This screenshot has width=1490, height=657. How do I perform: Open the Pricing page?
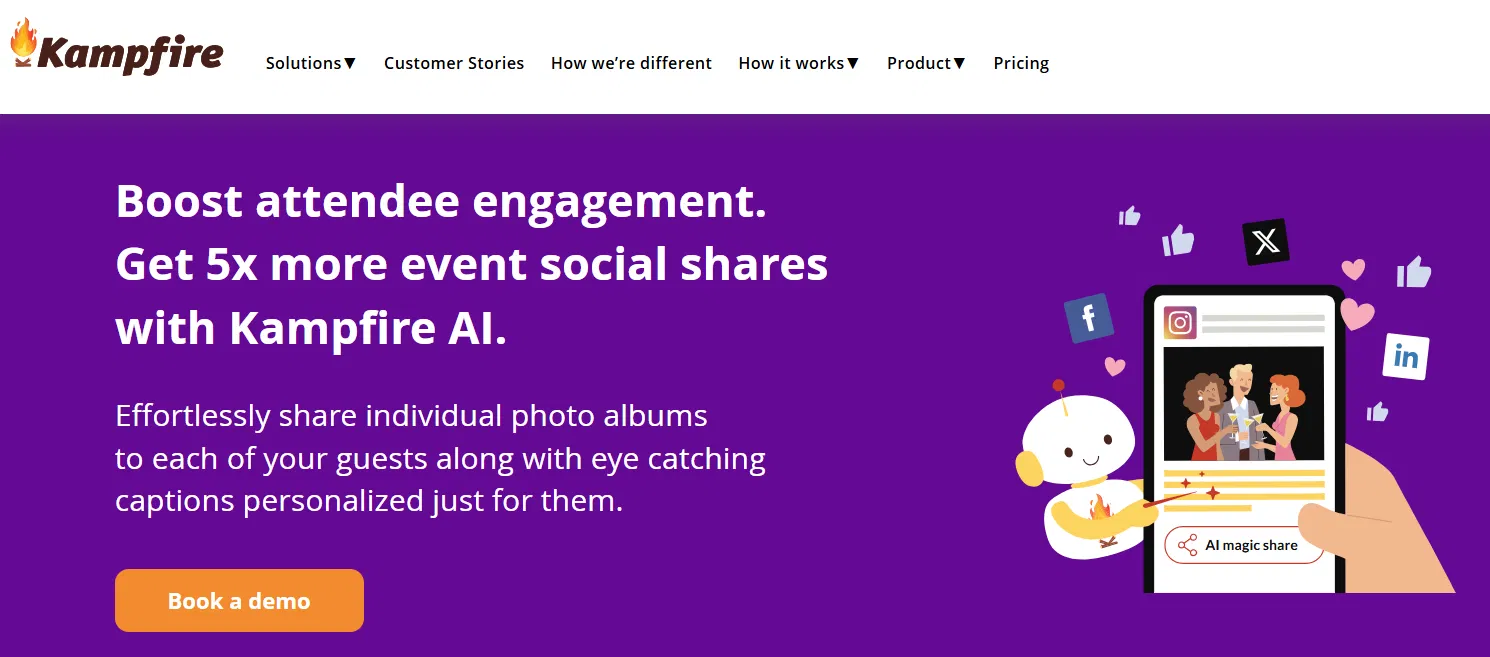click(x=1021, y=63)
